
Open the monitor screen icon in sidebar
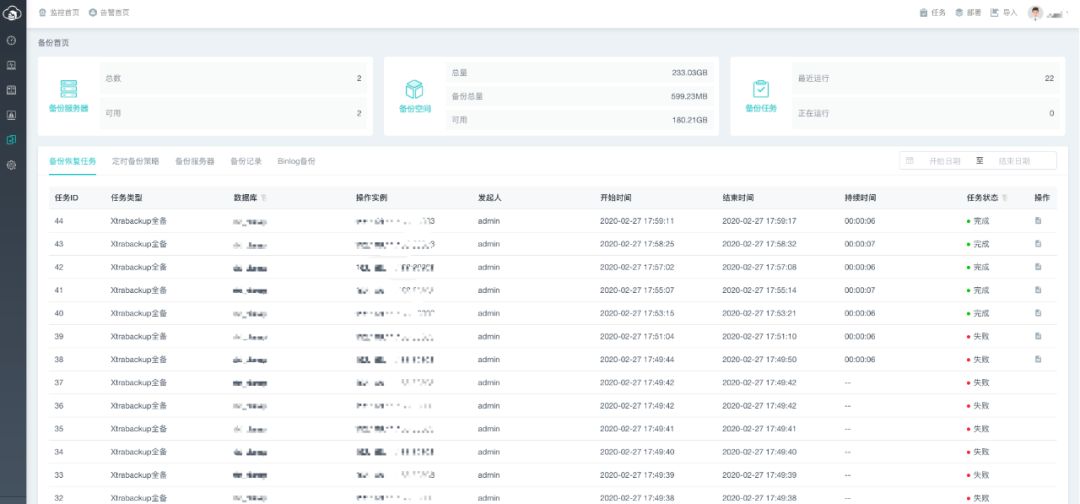tap(11, 65)
